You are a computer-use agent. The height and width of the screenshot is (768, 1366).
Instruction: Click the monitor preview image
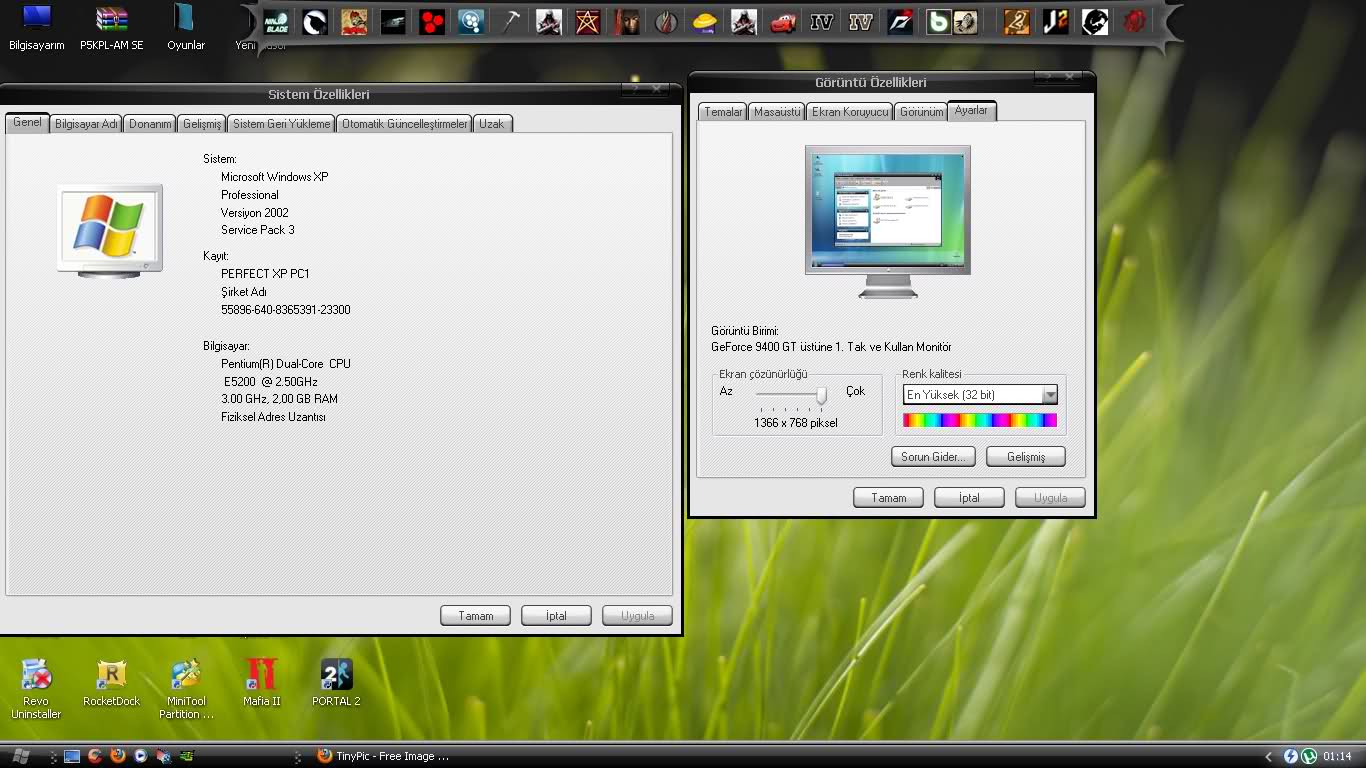[888, 222]
